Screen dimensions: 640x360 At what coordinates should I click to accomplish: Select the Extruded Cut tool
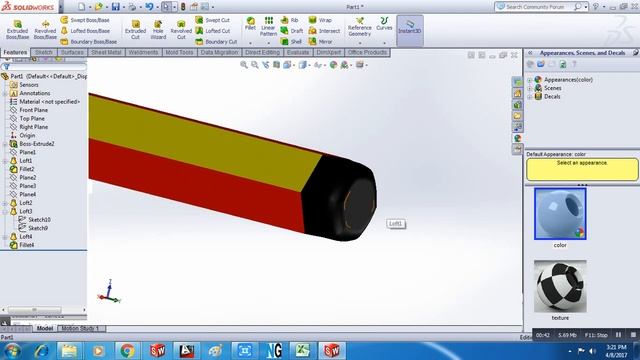[x=136, y=29]
